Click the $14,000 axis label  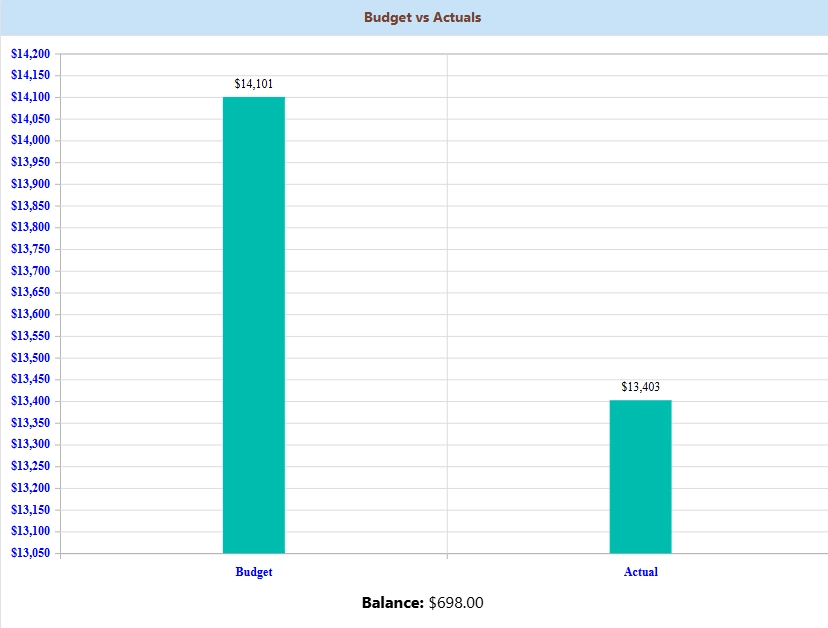[31, 139]
